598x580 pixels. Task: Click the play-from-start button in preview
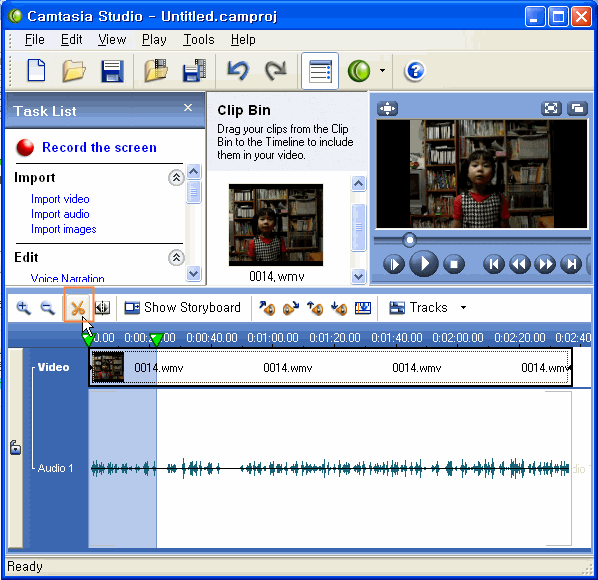coord(394,264)
